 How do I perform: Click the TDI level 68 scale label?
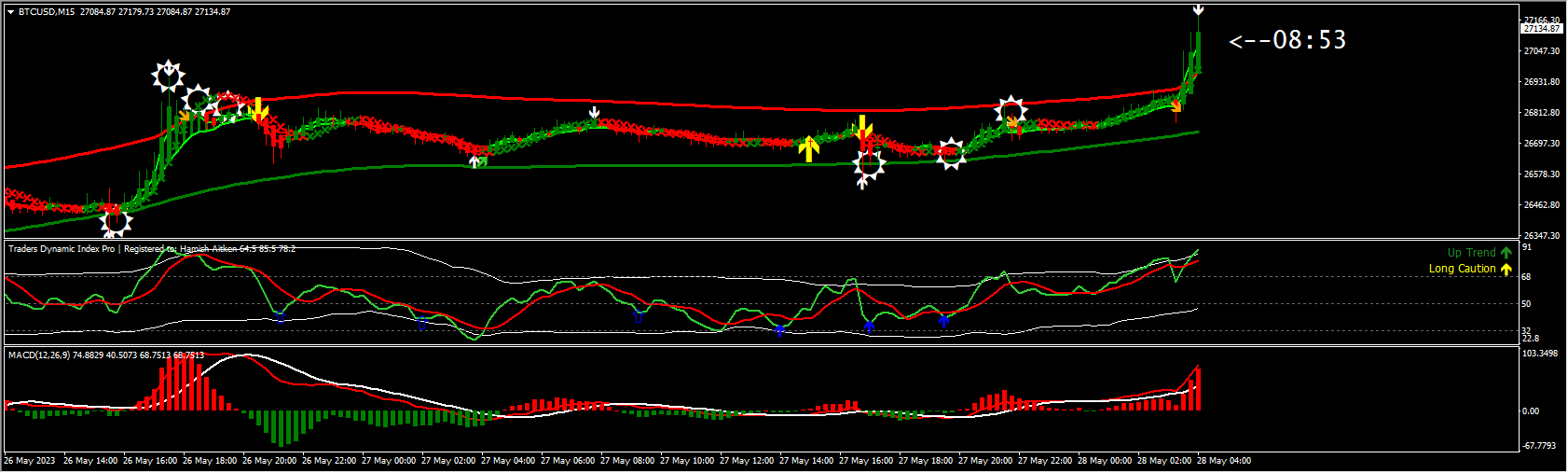(x=1526, y=277)
